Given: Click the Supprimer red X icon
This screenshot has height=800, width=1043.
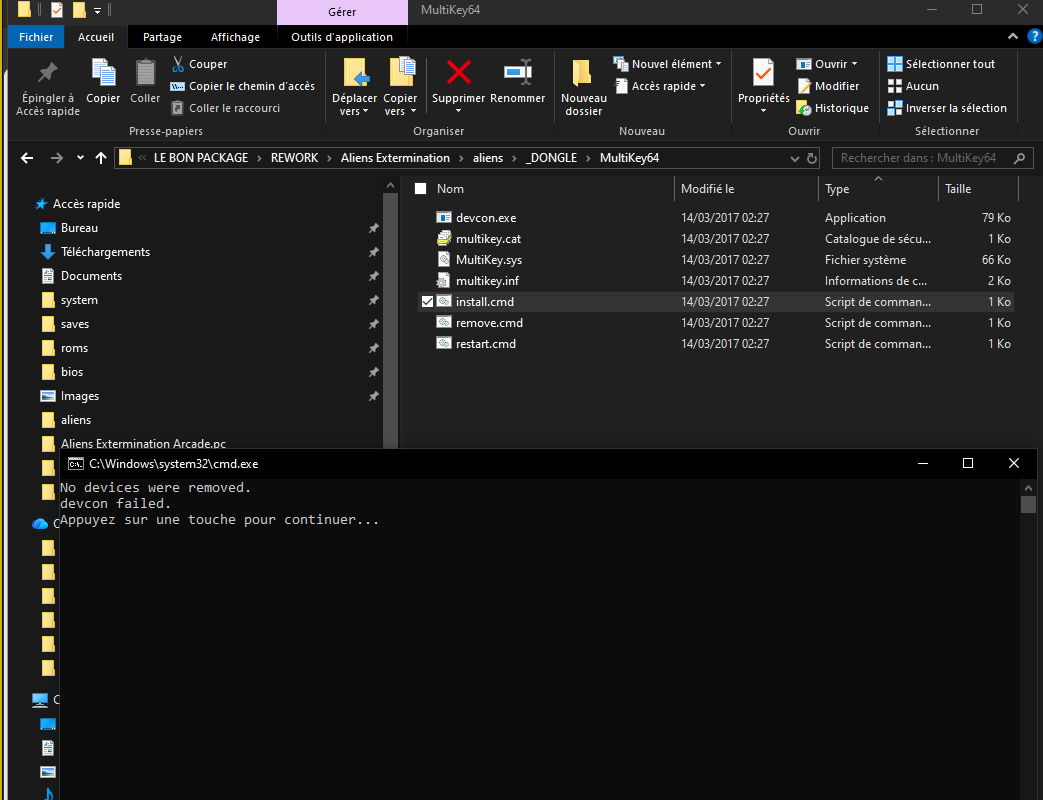Looking at the screenshot, I should (x=458, y=73).
